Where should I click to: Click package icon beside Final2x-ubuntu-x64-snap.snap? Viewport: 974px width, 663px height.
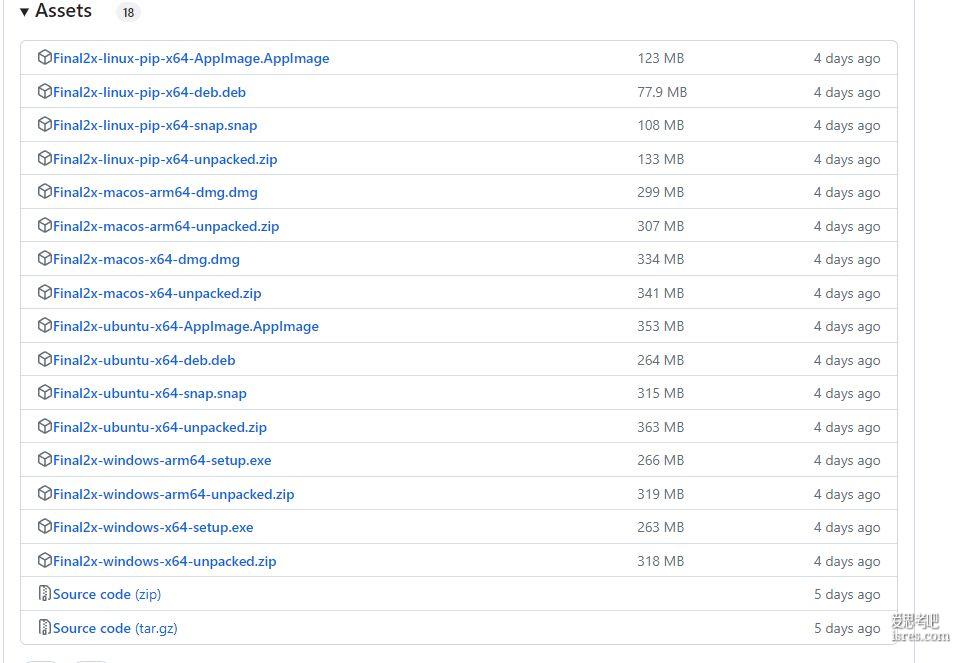tap(45, 393)
